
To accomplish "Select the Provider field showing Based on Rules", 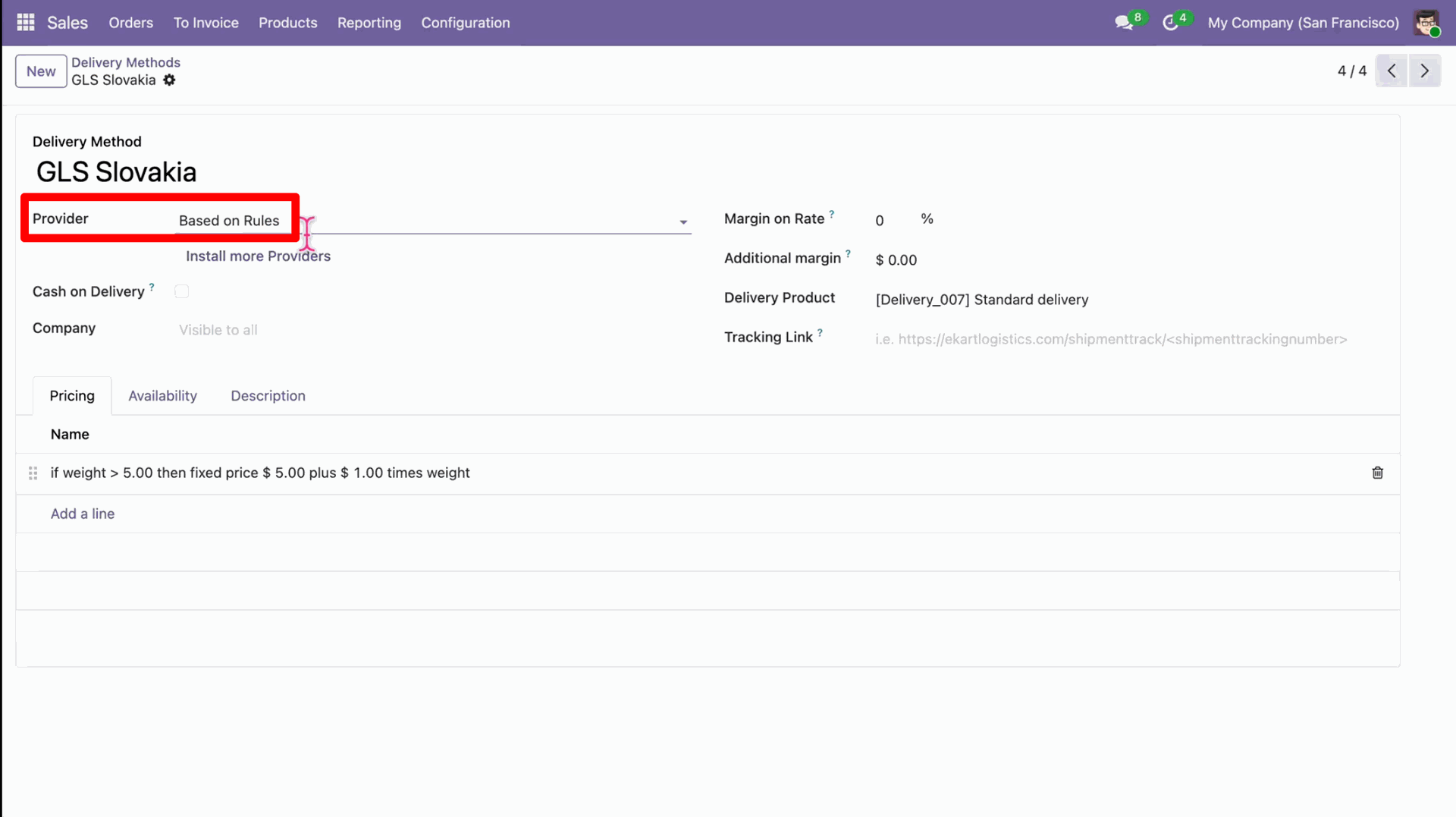I will [433, 221].
